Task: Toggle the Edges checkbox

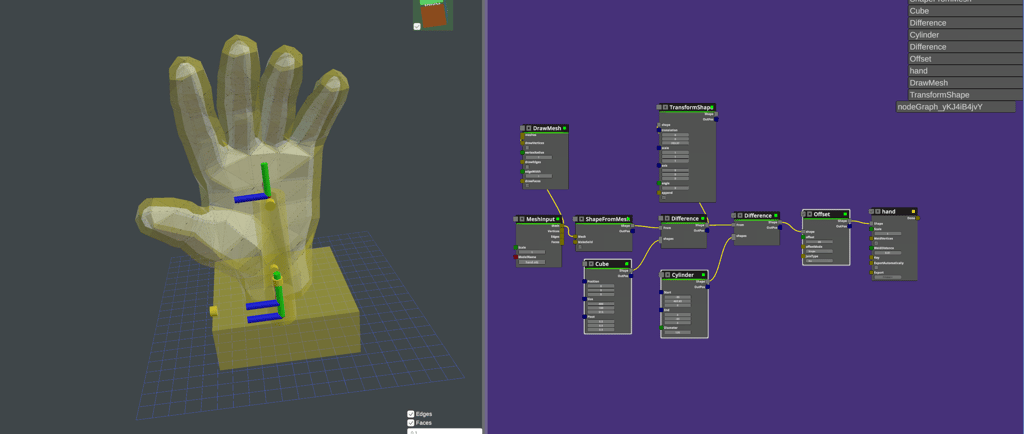Action: (x=411, y=414)
